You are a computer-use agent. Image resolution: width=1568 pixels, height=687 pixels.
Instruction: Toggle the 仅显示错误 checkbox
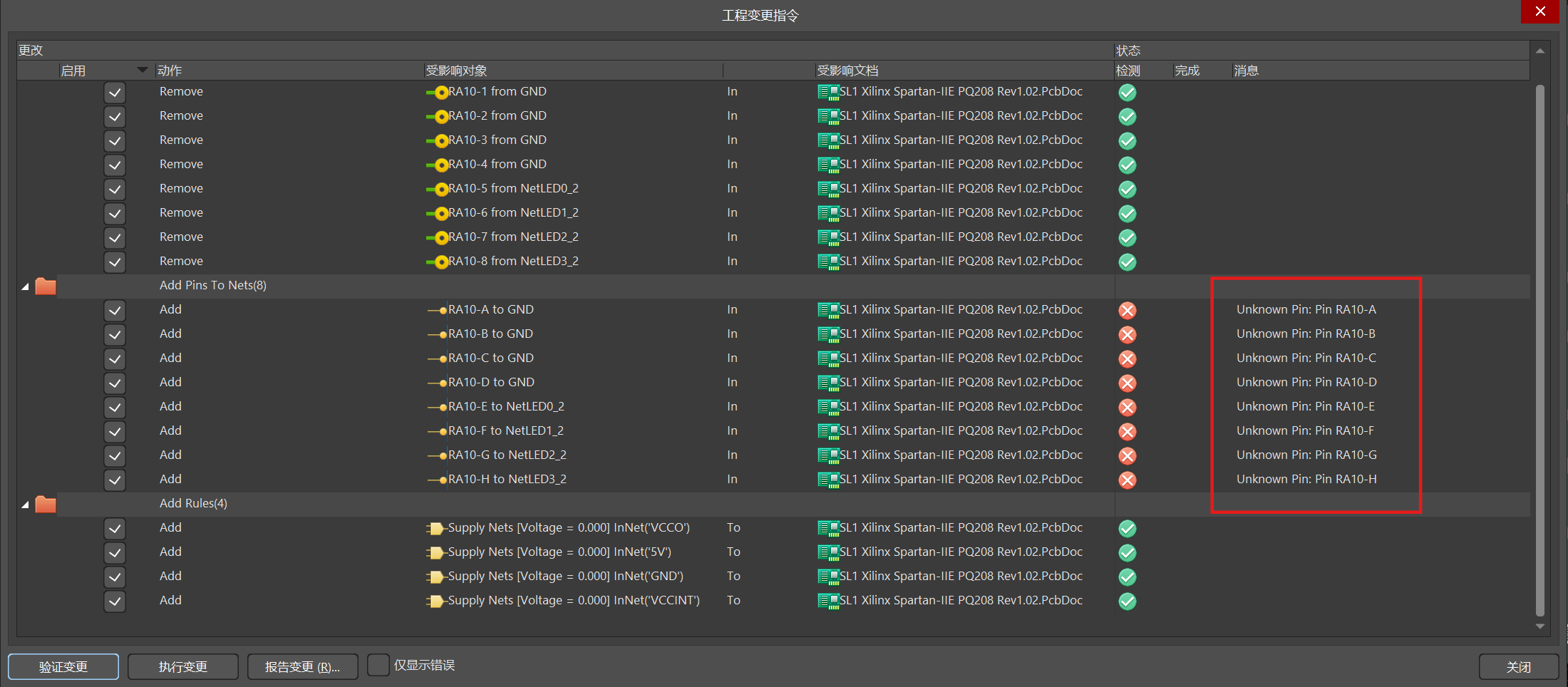click(378, 665)
